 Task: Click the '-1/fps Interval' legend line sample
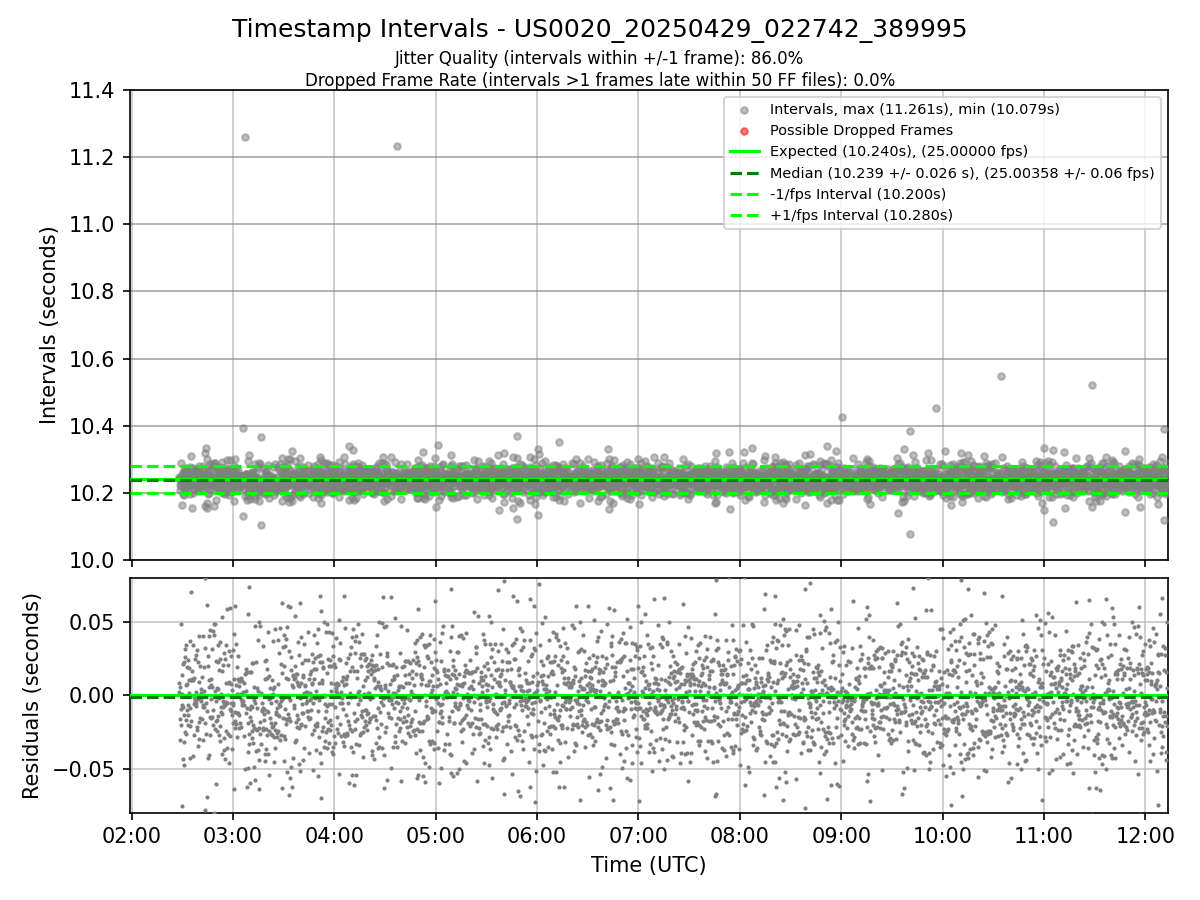[x=744, y=194]
